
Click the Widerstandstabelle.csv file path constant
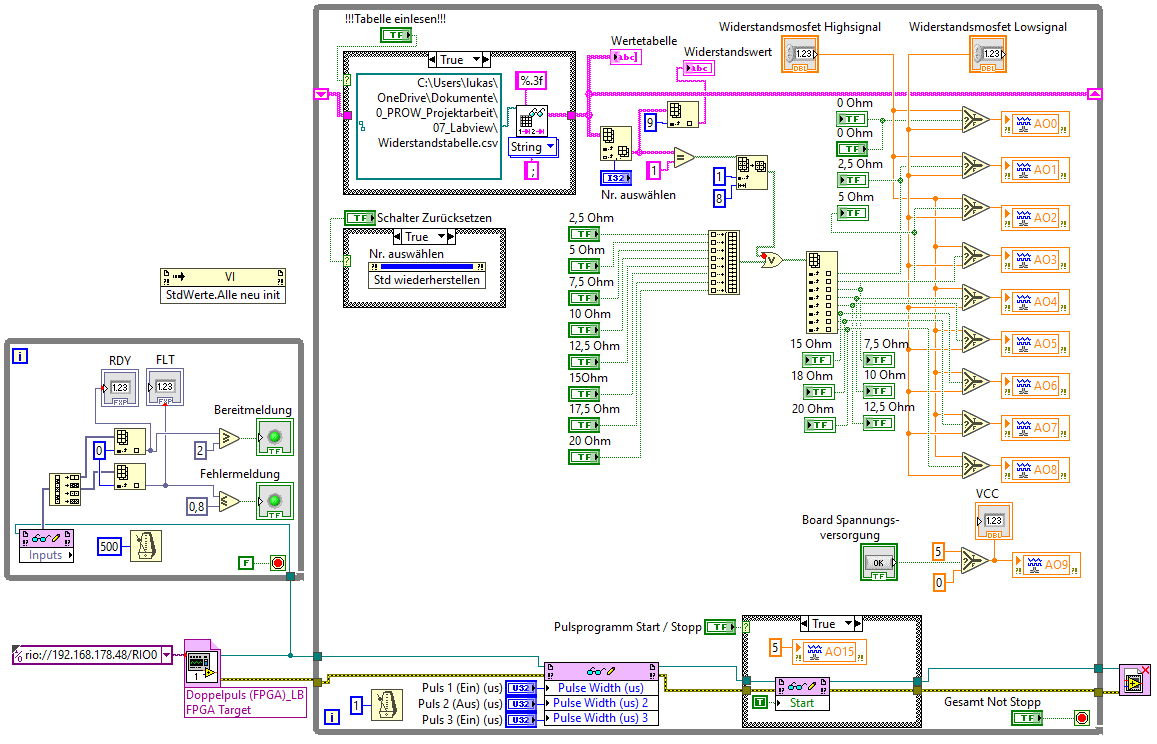(x=429, y=125)
